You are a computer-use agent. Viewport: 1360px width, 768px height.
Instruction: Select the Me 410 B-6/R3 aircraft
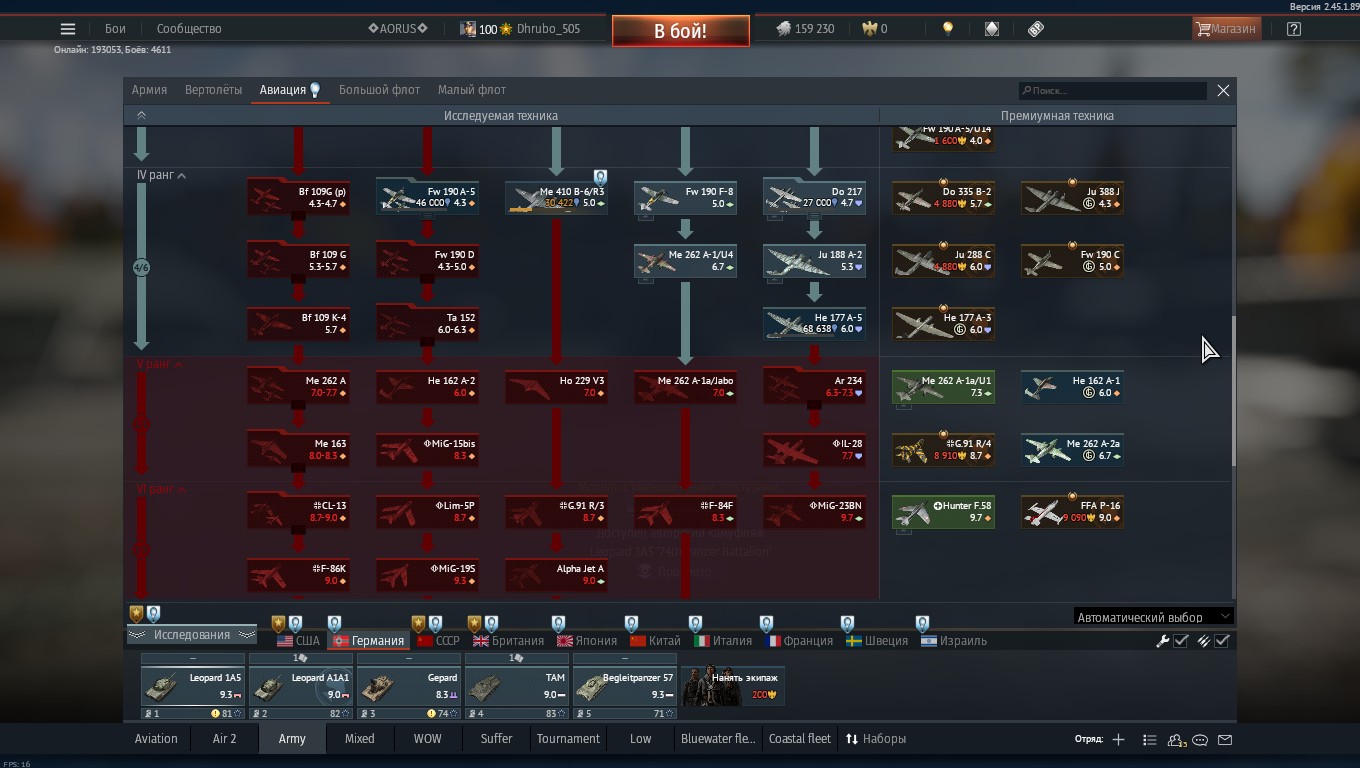click(556, 197)
